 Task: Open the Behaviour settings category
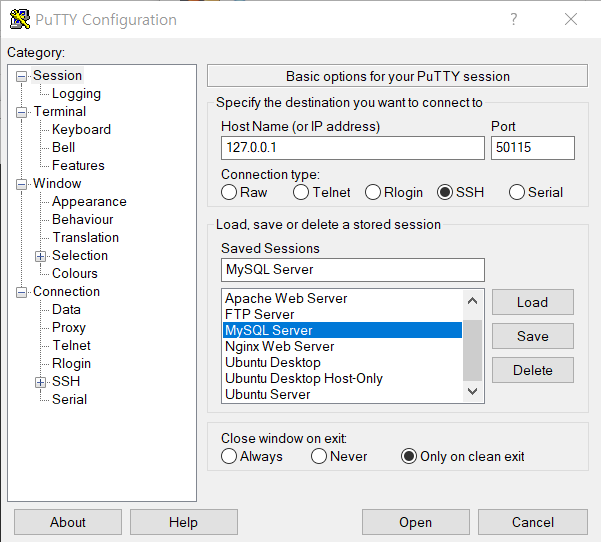tap(83, 220)
